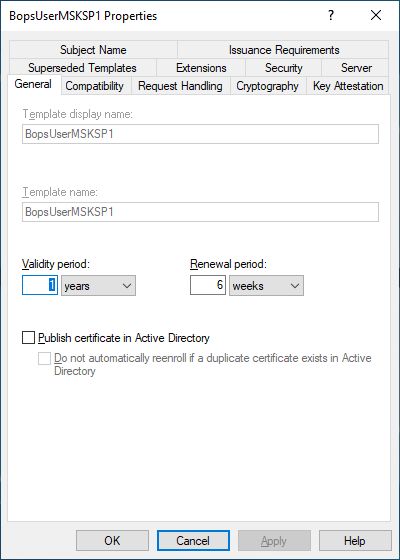Open the Subject Name tab

tap(93, 50)
